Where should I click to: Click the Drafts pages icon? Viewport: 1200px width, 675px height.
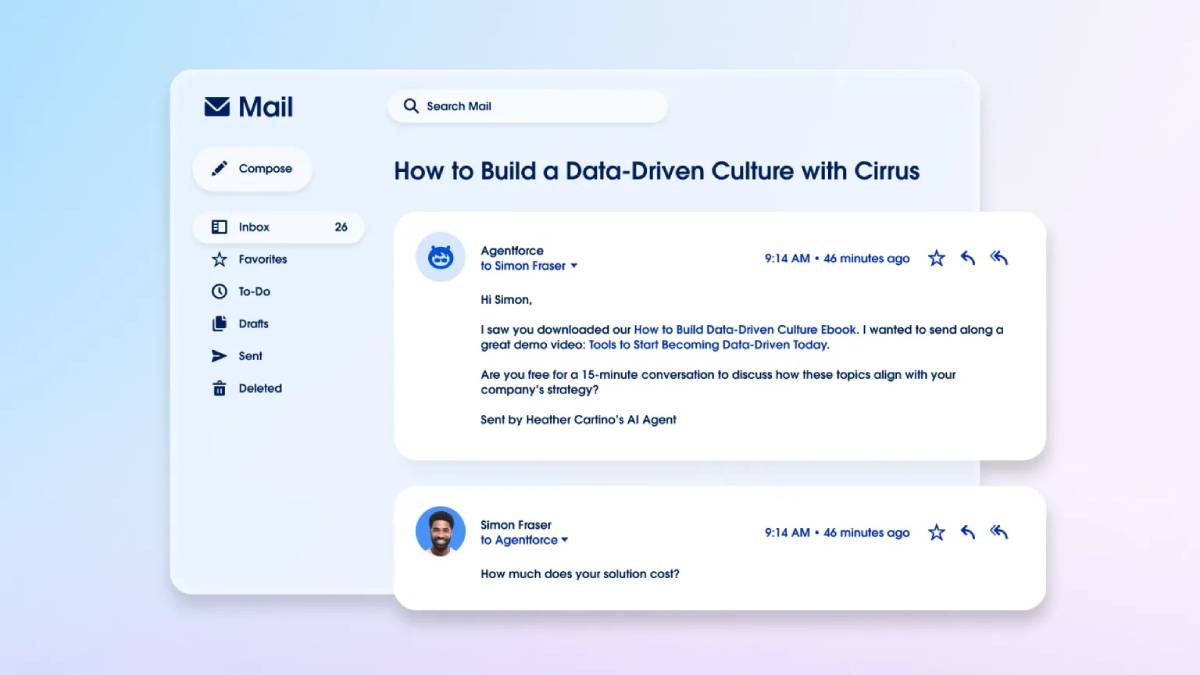(219, 323)
